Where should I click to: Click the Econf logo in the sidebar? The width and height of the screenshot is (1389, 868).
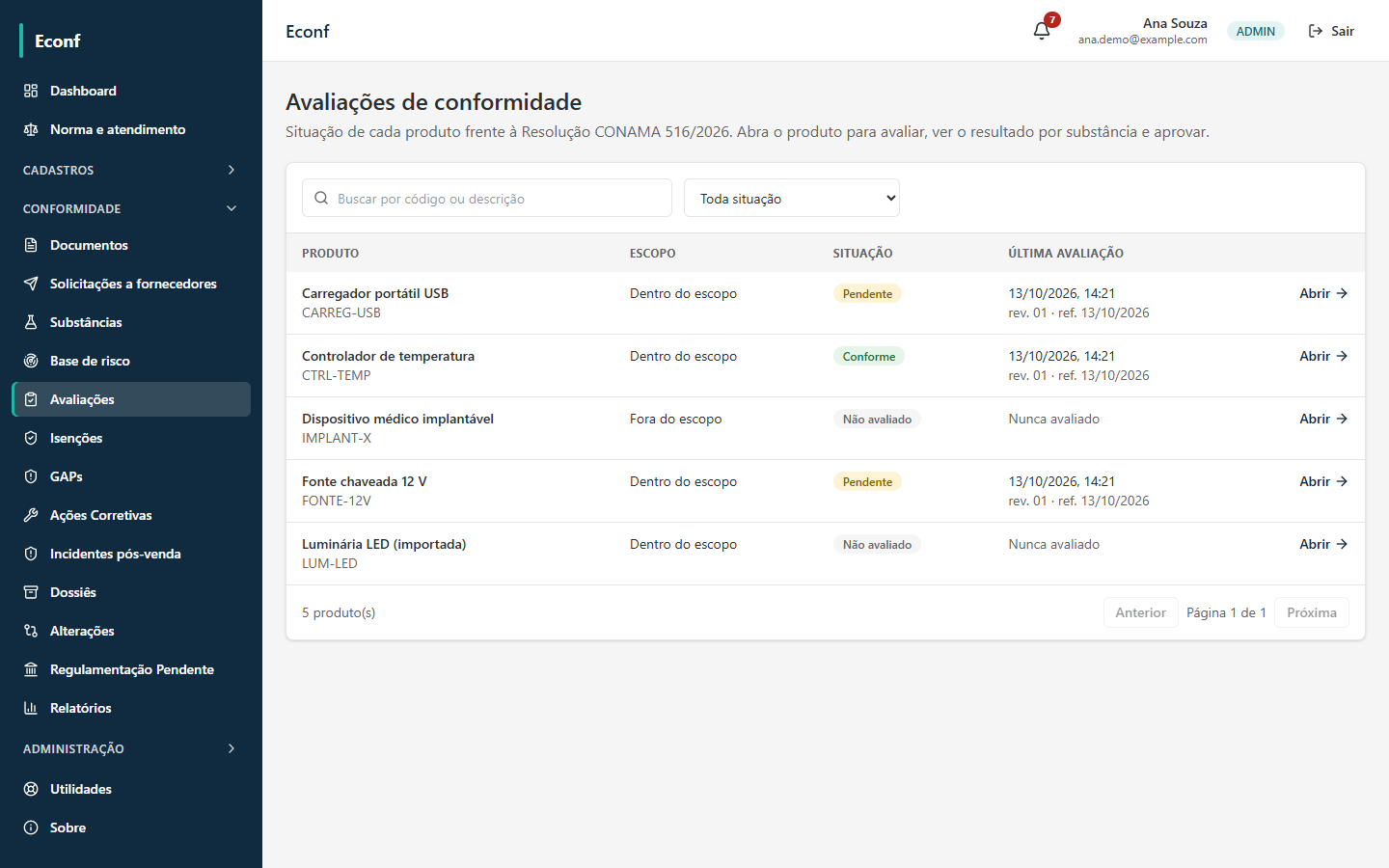point(58,41)
